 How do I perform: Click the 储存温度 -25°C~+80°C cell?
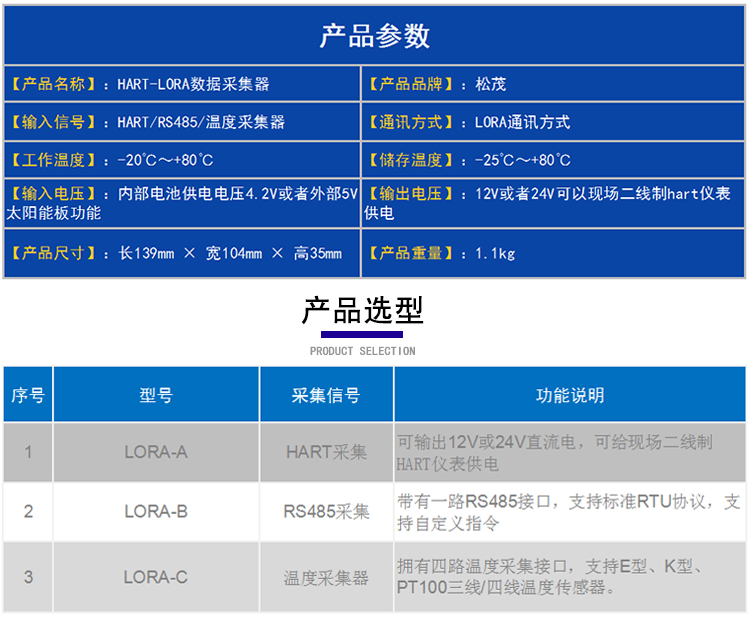553,160
